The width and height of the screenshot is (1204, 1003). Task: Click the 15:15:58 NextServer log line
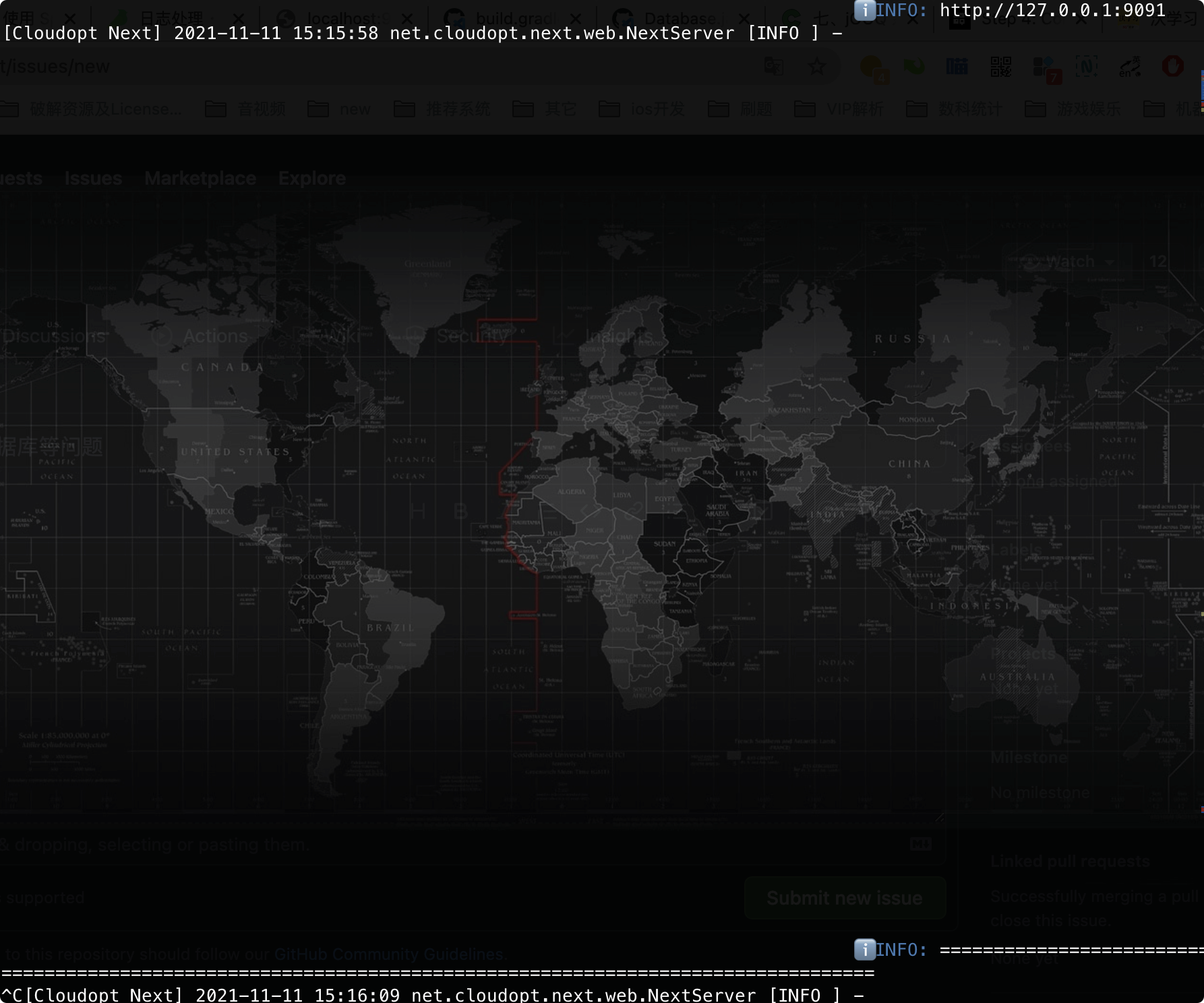423,33
